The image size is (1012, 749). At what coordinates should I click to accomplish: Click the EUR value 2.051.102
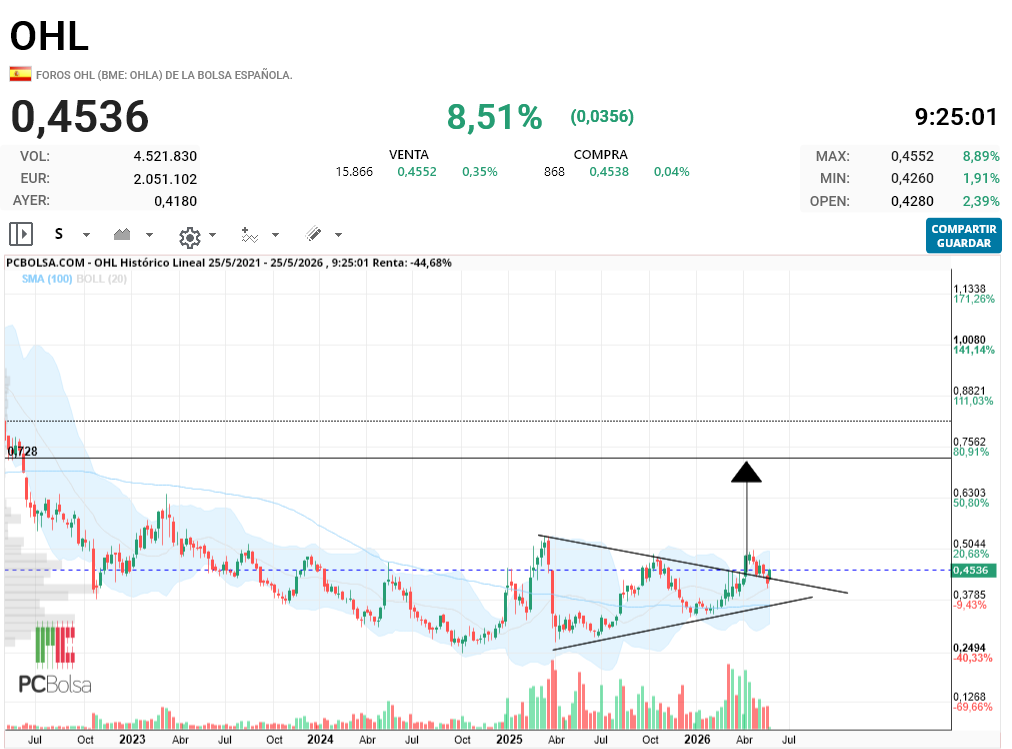[x=165, y=179]
